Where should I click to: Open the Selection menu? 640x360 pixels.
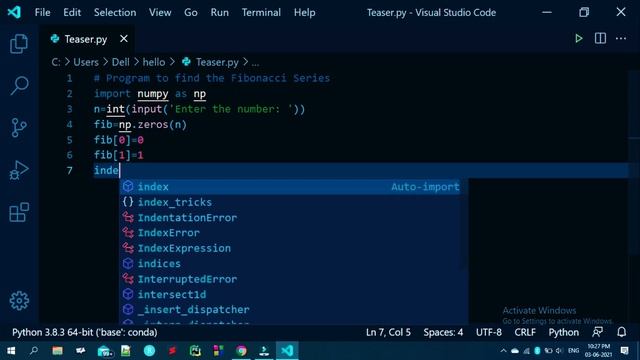[x=115, y=12]
